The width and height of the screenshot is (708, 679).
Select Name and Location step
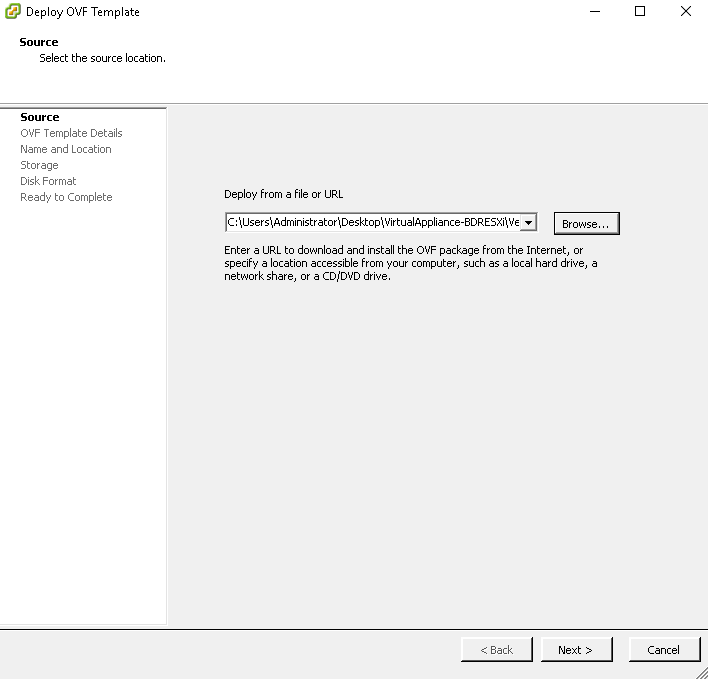click(x=66, y=149)
